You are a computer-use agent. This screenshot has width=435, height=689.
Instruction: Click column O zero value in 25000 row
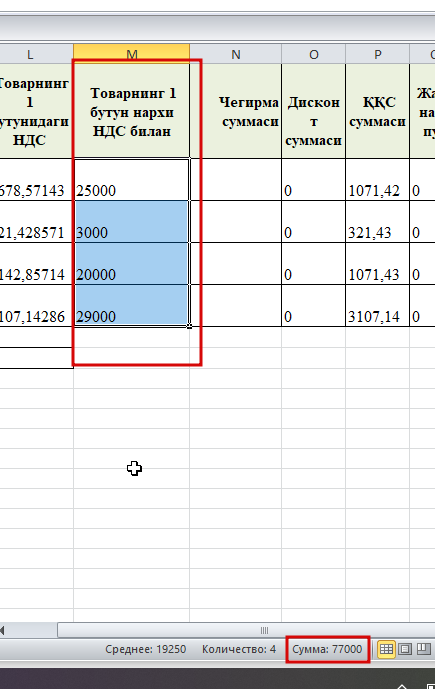313,180
